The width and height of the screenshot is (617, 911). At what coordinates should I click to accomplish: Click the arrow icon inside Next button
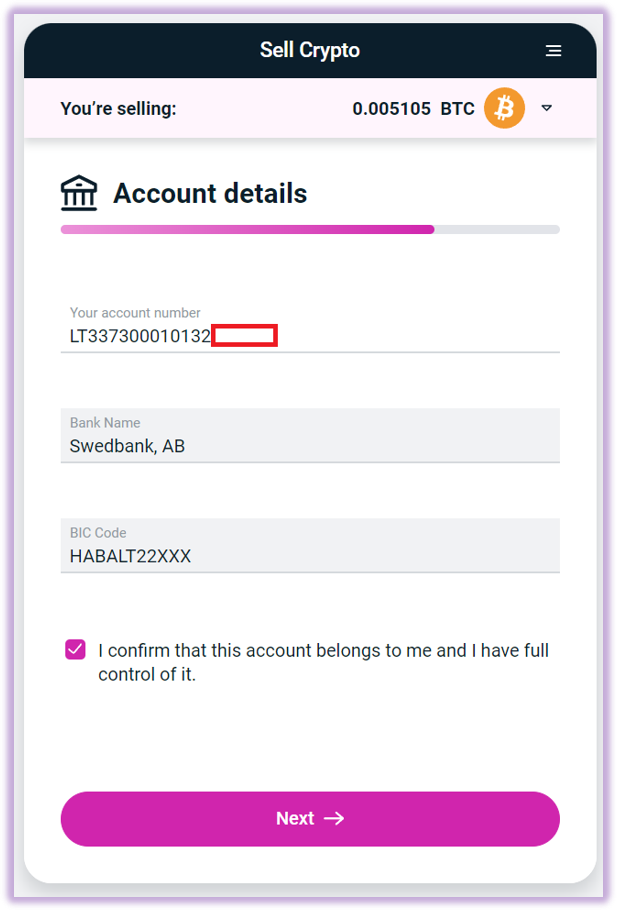(334, 818)
